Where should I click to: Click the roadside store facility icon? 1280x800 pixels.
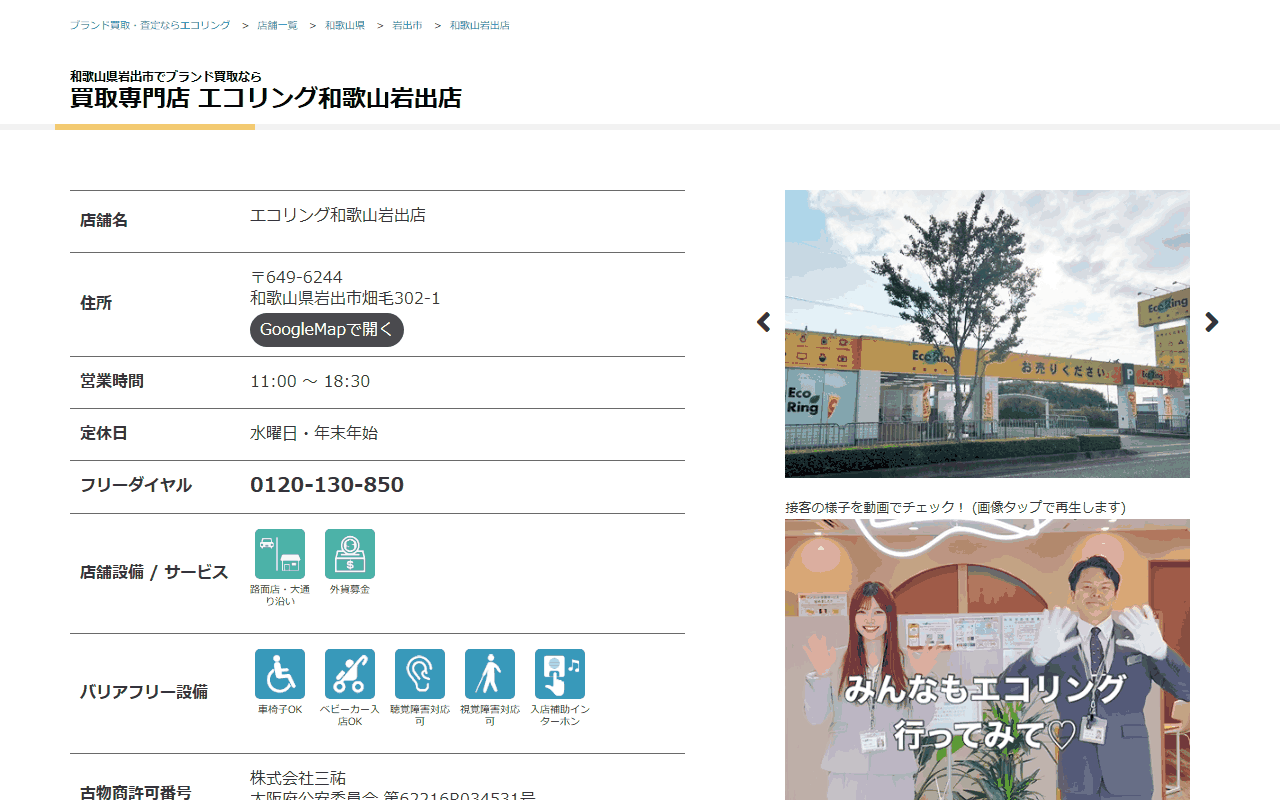click(280, 554)
